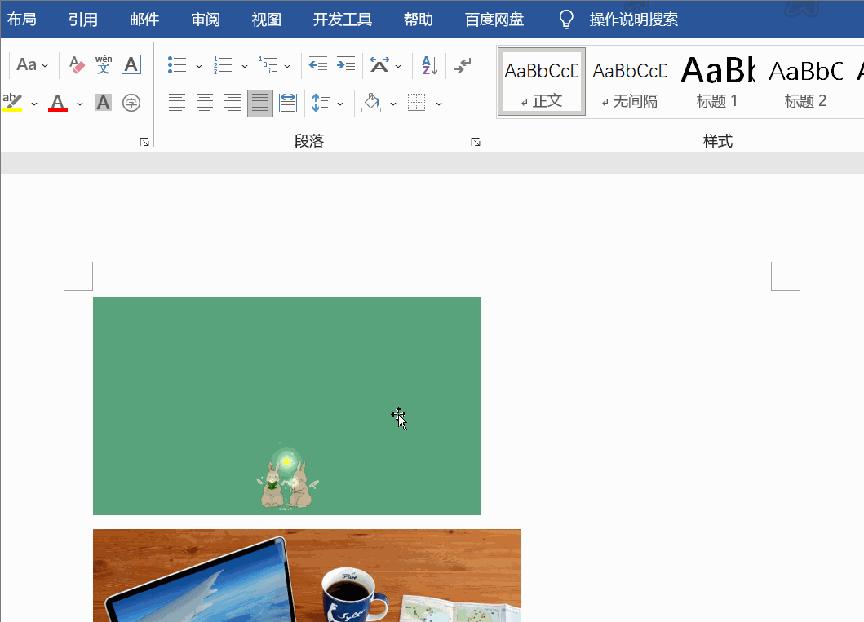Click the increase indent icon

344,64
